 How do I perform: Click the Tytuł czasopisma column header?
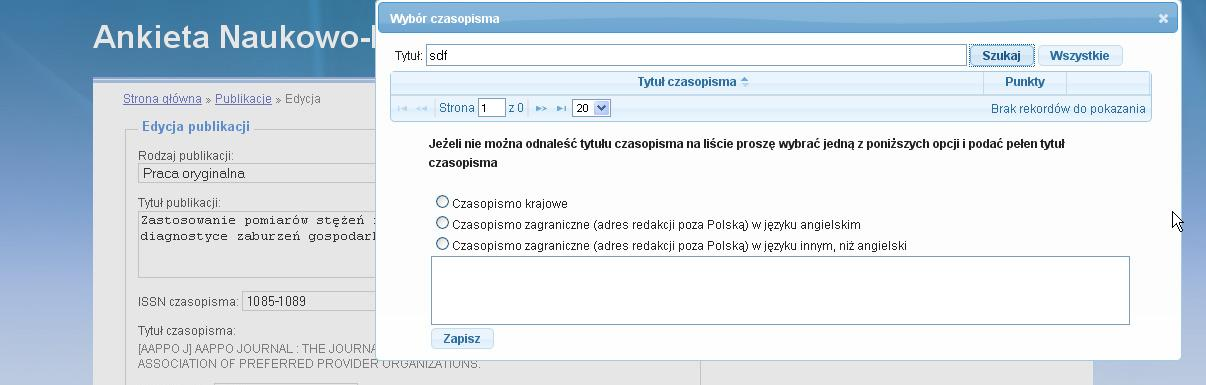coord(686,82)
